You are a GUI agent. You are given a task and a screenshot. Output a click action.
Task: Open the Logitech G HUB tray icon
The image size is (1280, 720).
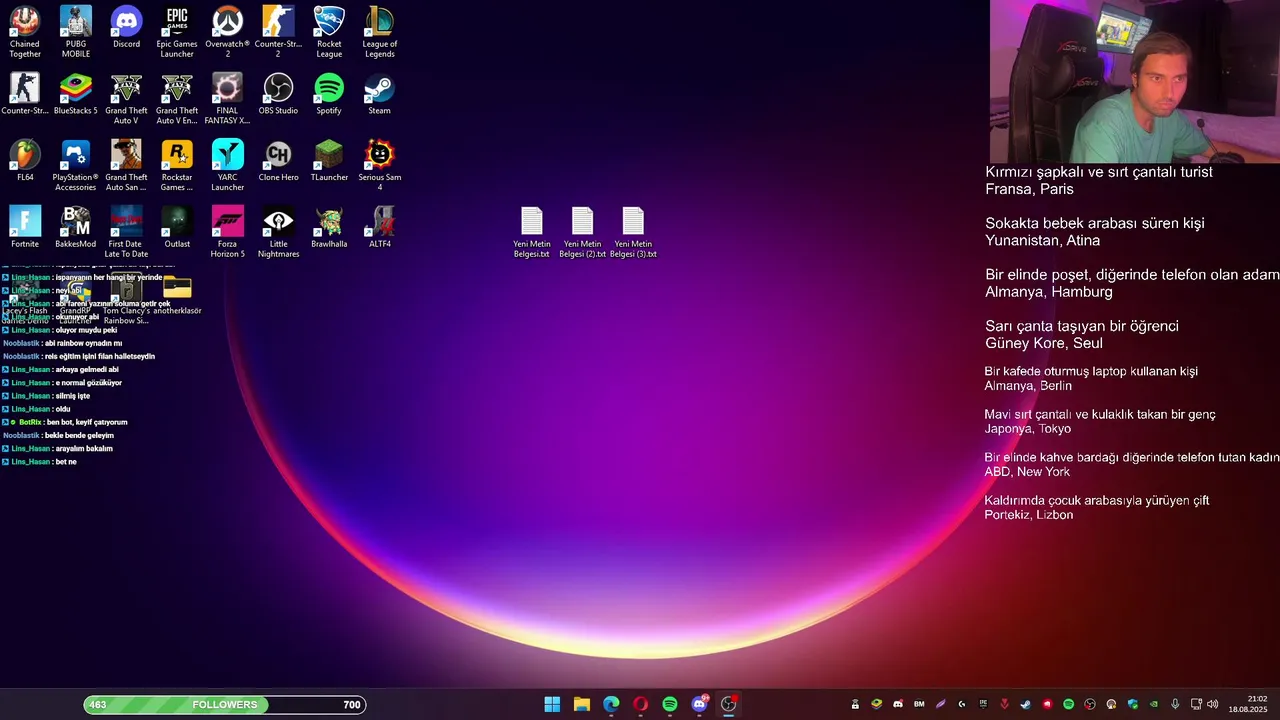tap(962, 704)
